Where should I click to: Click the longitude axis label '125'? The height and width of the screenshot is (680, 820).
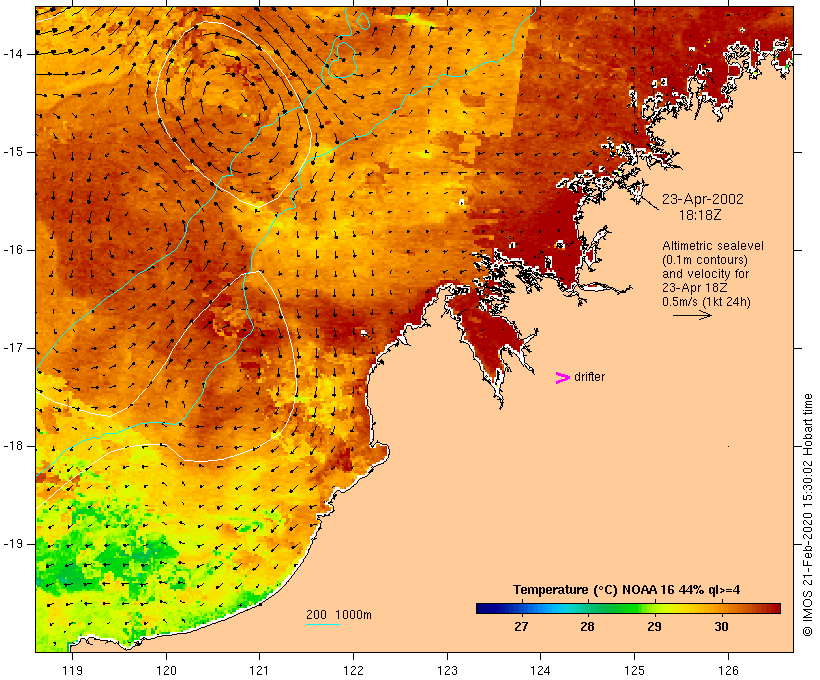[x=634, y=670]
